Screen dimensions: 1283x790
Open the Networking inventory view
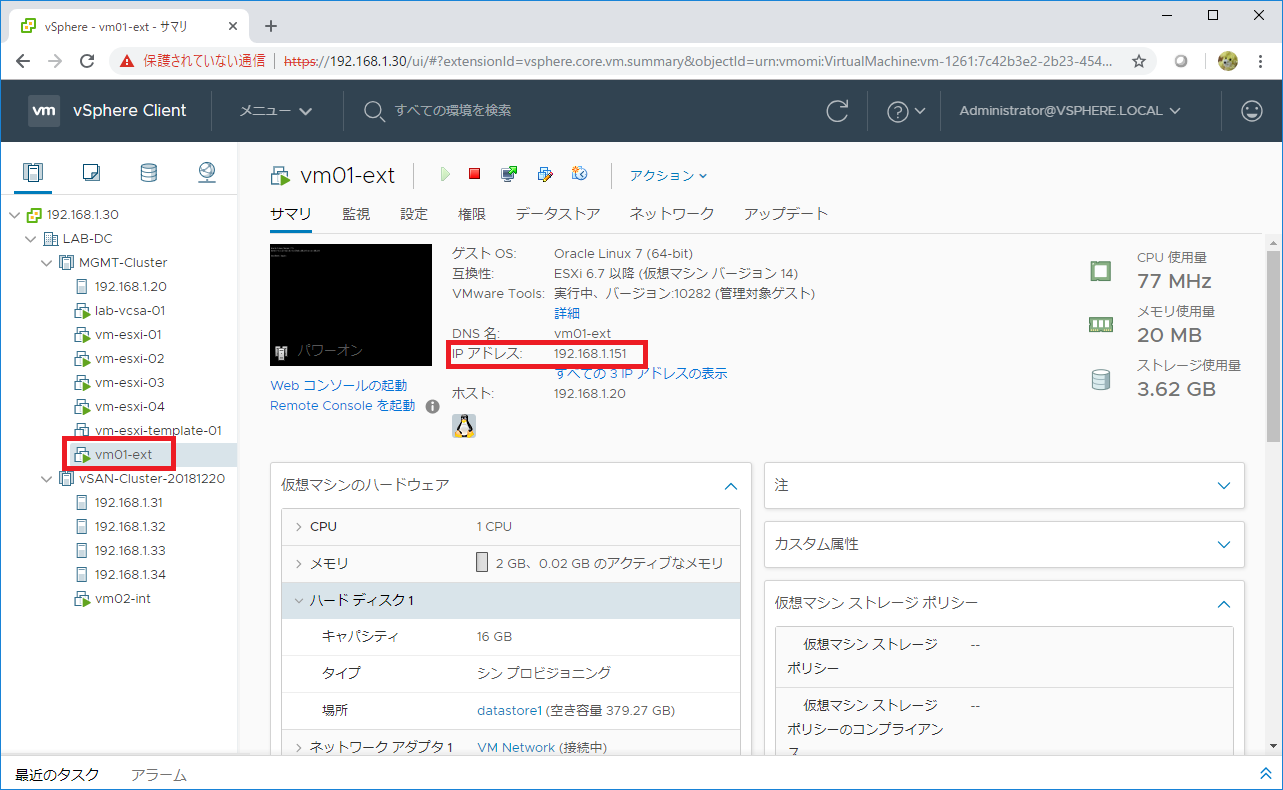coord(207,172)
